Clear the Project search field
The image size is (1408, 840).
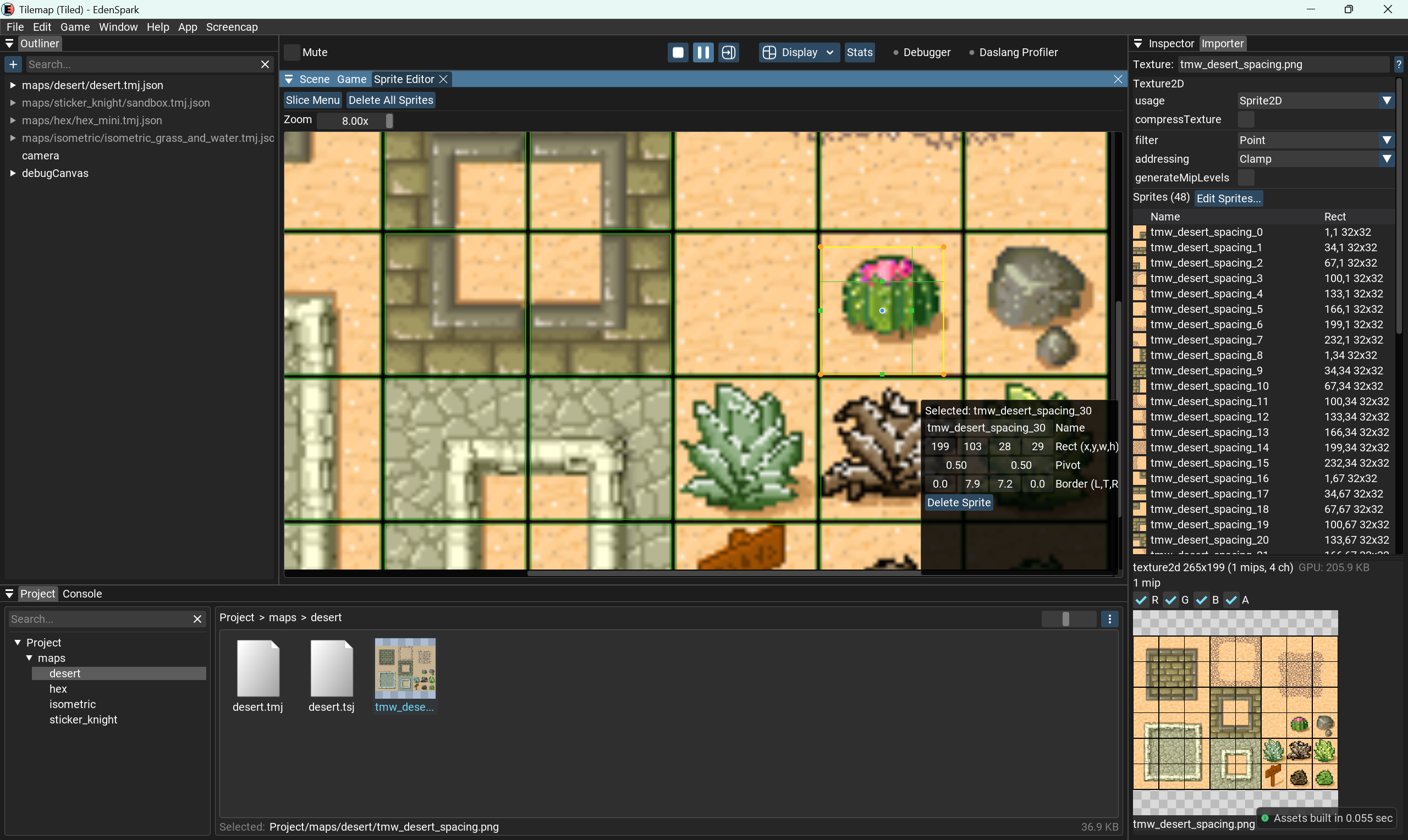click(197, 618)
